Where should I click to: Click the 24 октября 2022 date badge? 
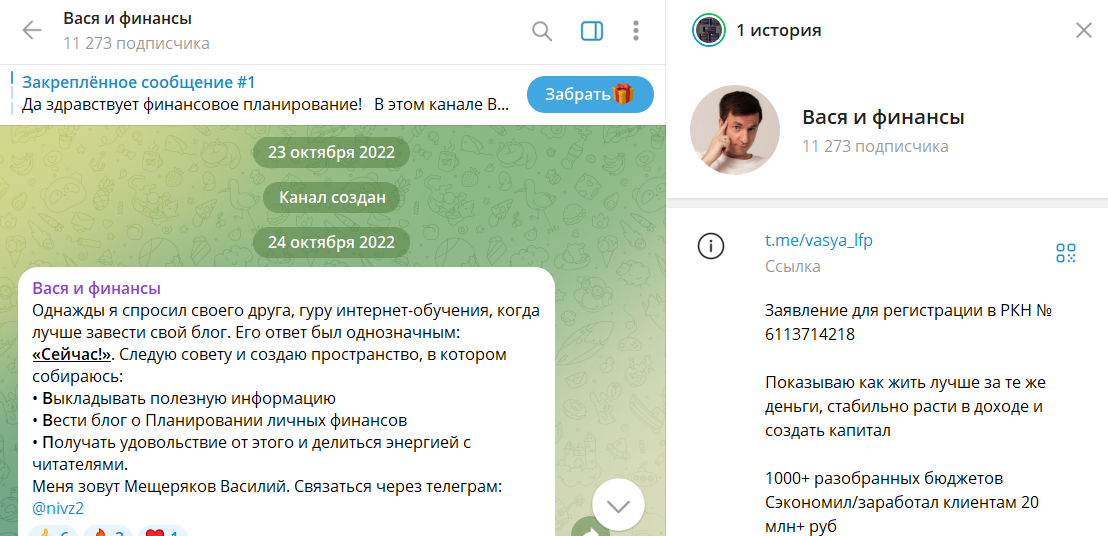coord(331,242)
